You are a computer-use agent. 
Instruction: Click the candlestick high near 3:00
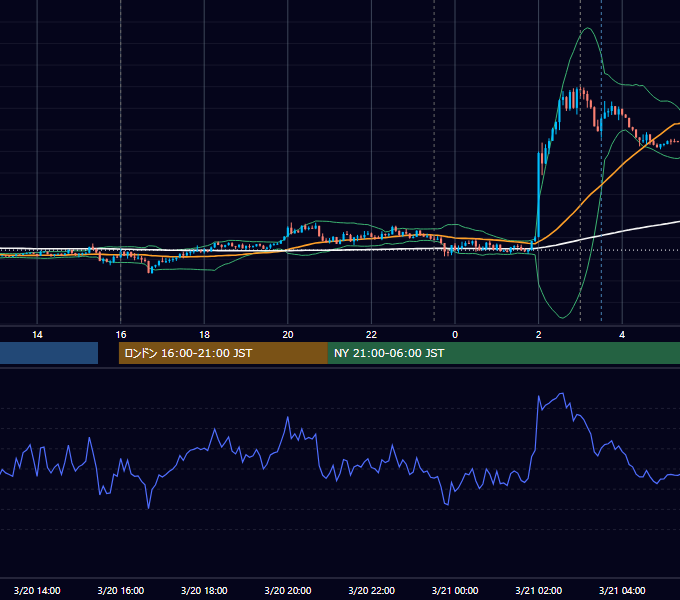coord(581,88)
